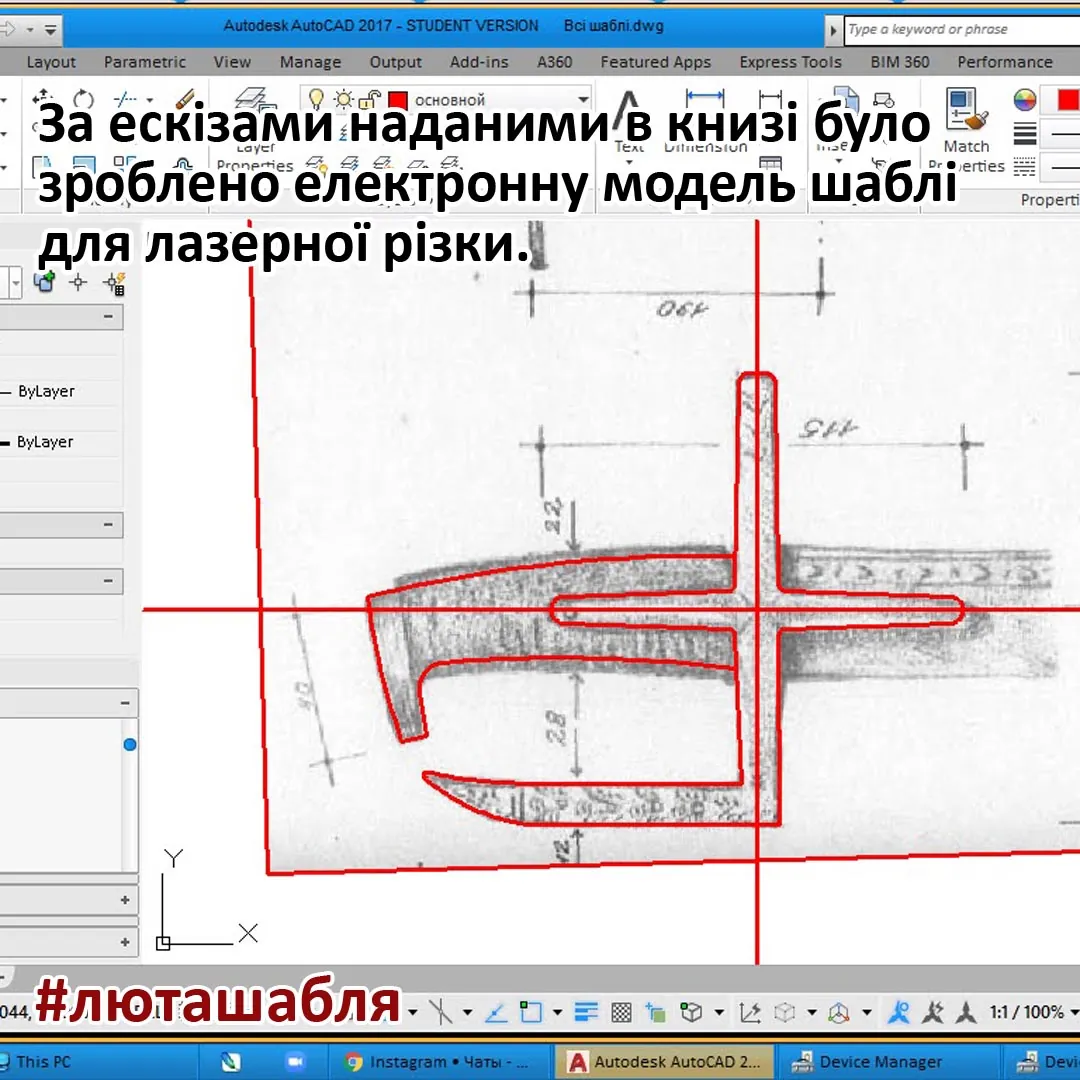Select the Rotate tool in Modify
Screen dimensions: 1080x1080
tap(83, 98)
